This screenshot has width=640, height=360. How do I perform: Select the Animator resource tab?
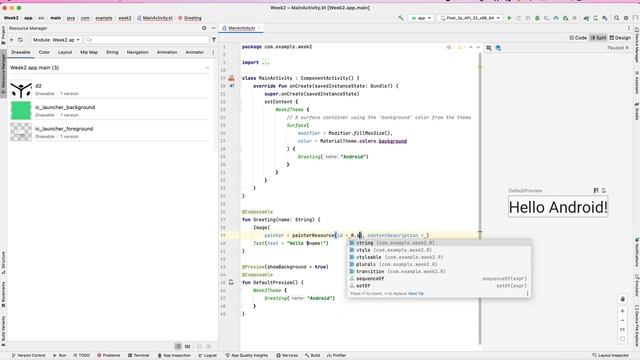(x=195, y=52)
